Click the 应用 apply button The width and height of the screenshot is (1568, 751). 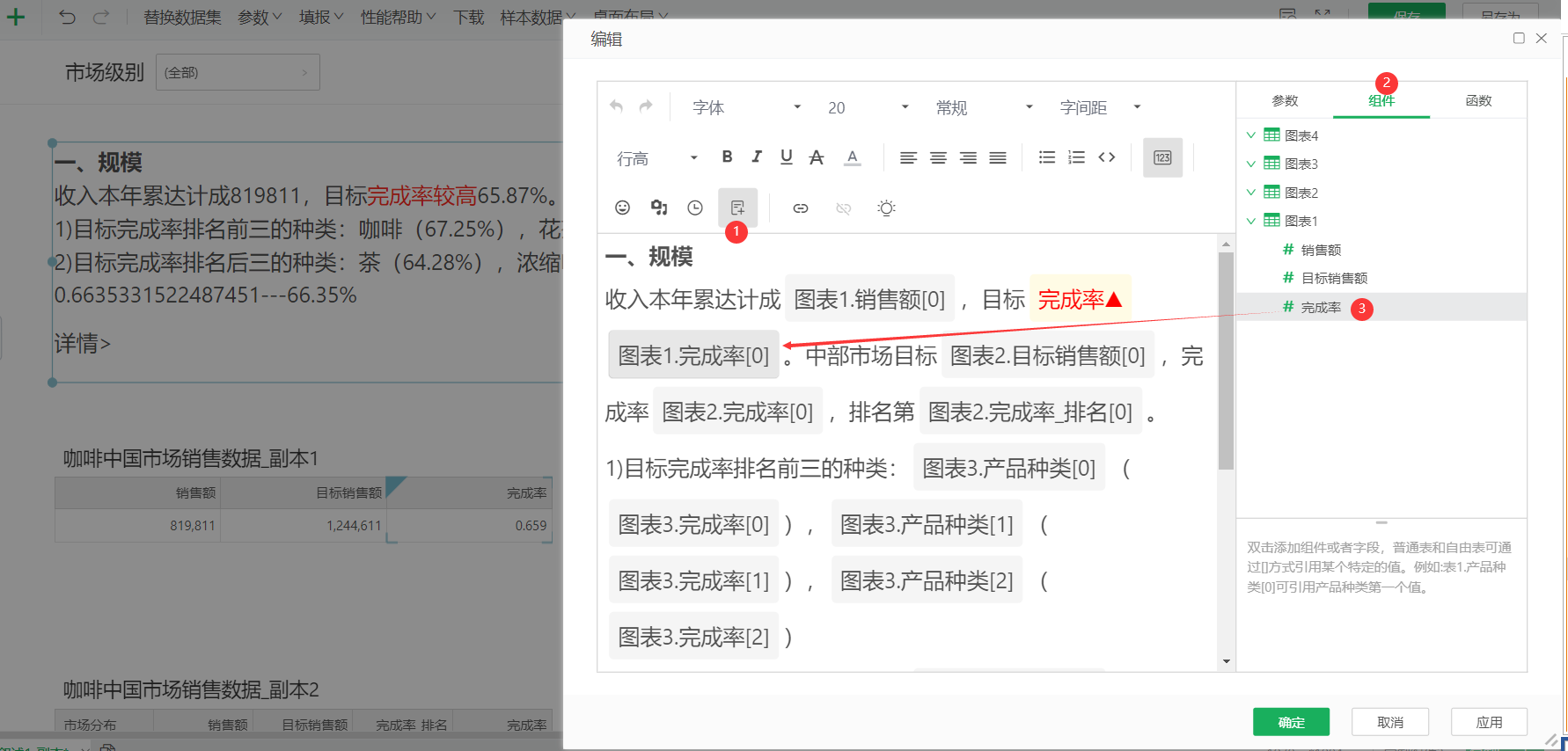coord(1489,722)
